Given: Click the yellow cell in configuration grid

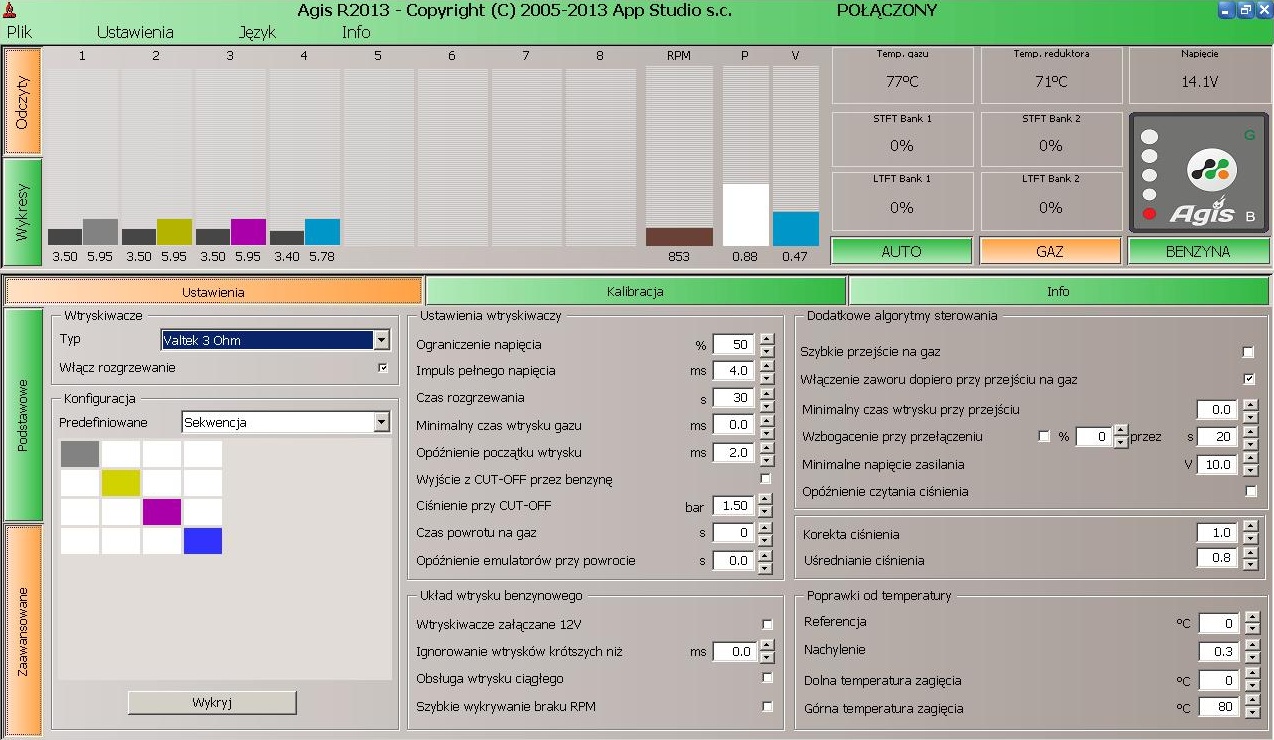Looking at the screenshot, I should click(x=121, y=483).
